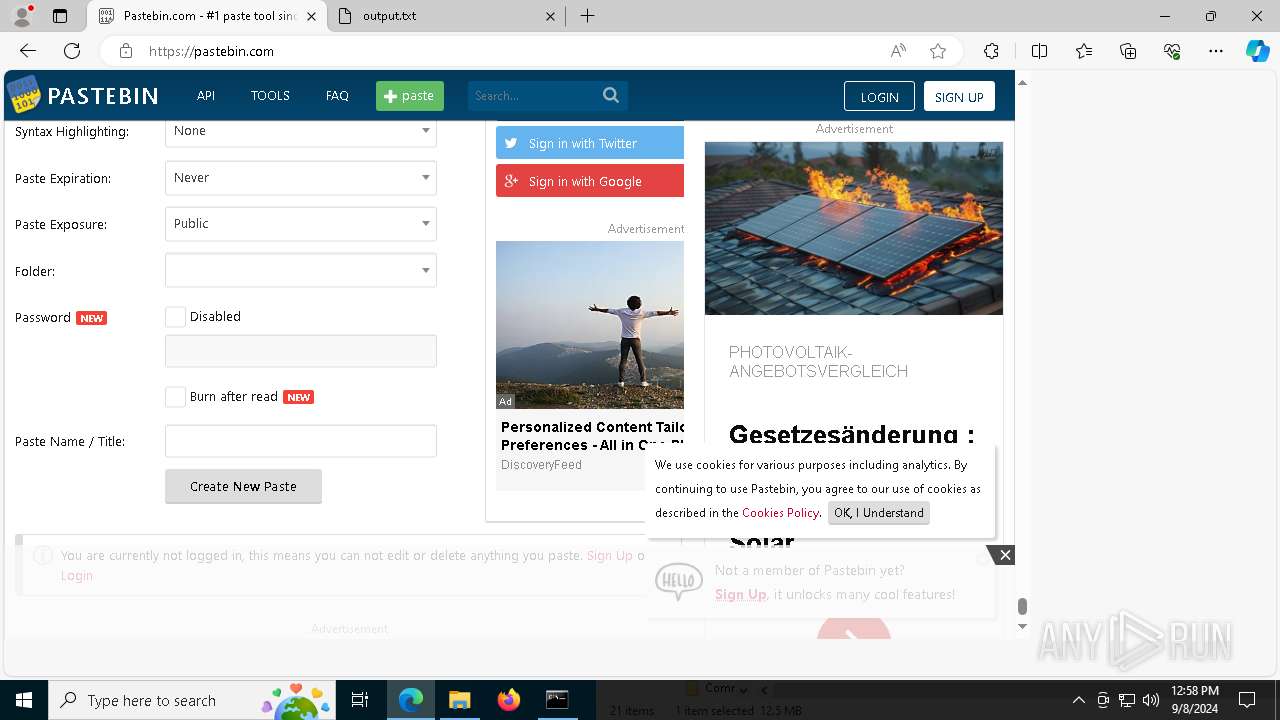
Task: Open Microsoft Edge from the taskbar
Action: 411,700
